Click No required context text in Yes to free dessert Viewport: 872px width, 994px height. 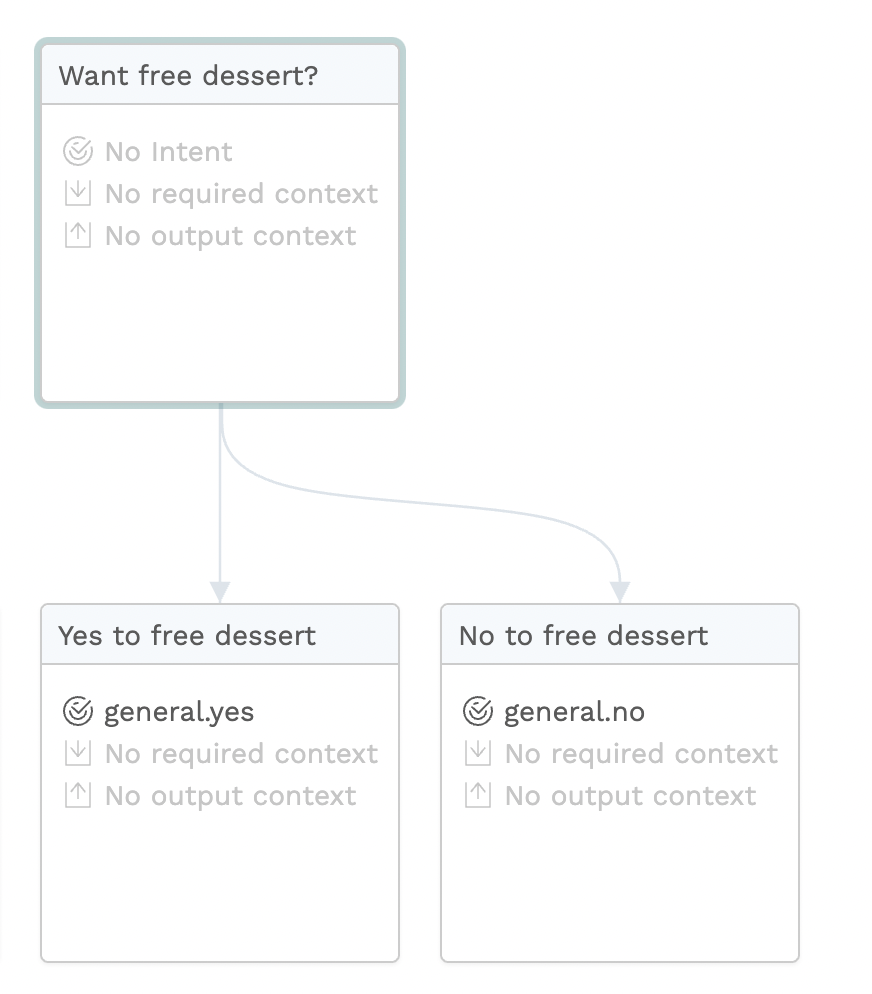(241, 754)
